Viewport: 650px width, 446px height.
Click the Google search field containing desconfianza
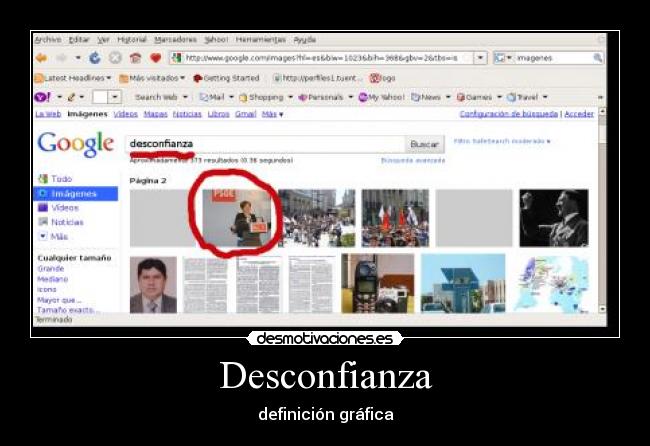click(265, 144)
